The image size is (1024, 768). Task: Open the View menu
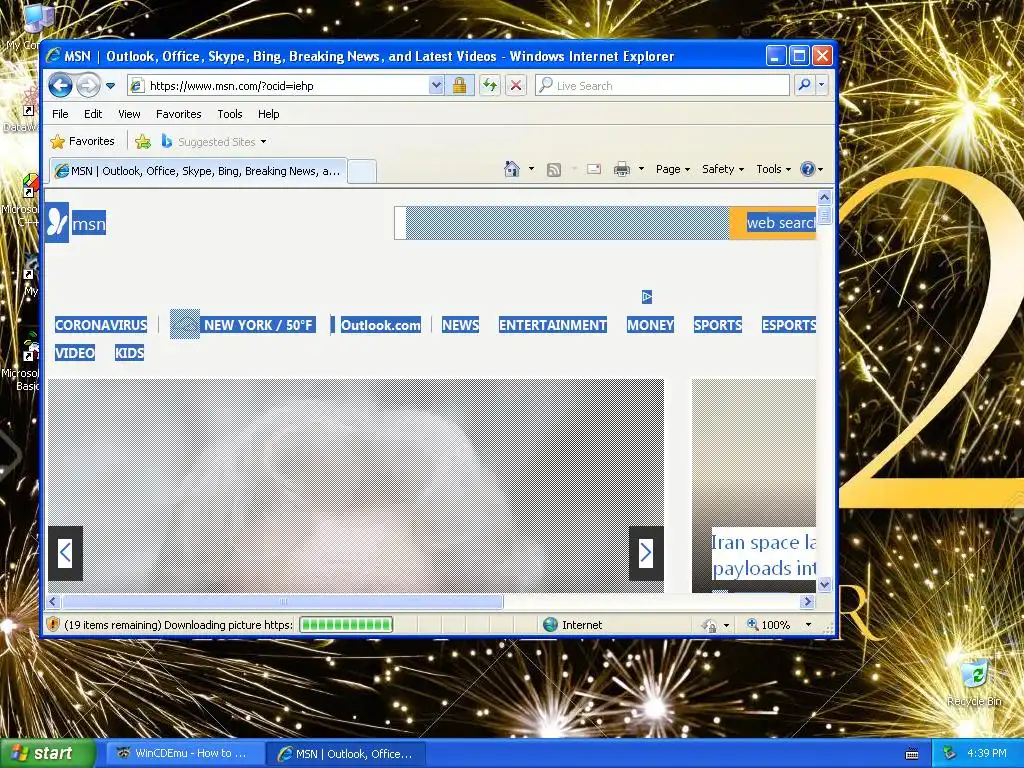point(129,114)
